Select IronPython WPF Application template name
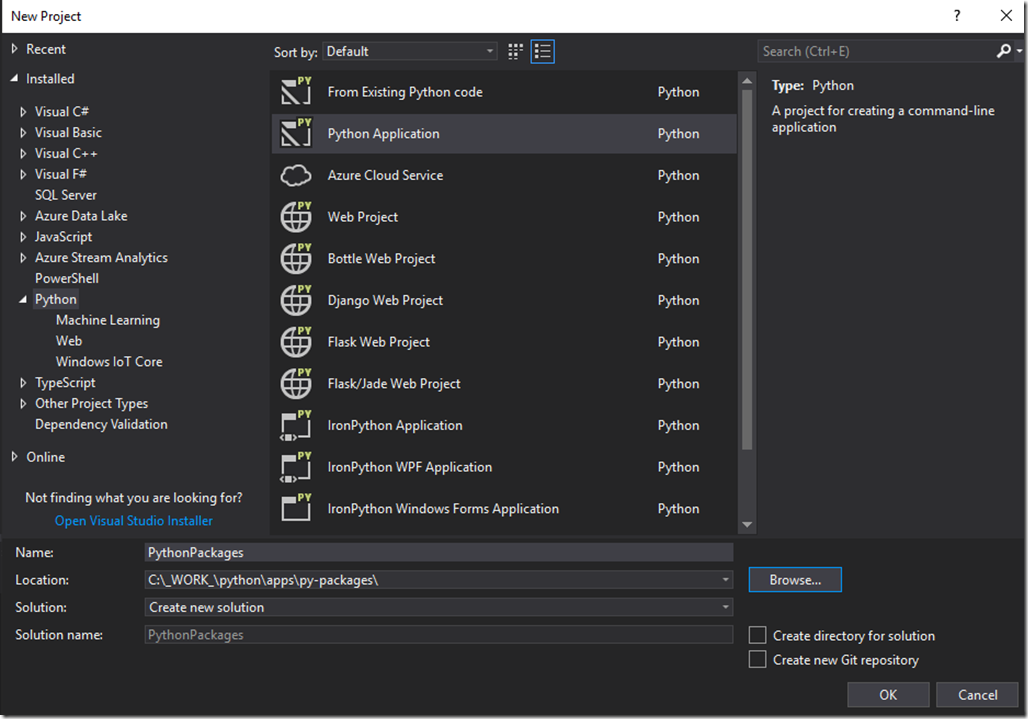1028x719 pixels. pos(410,467)
